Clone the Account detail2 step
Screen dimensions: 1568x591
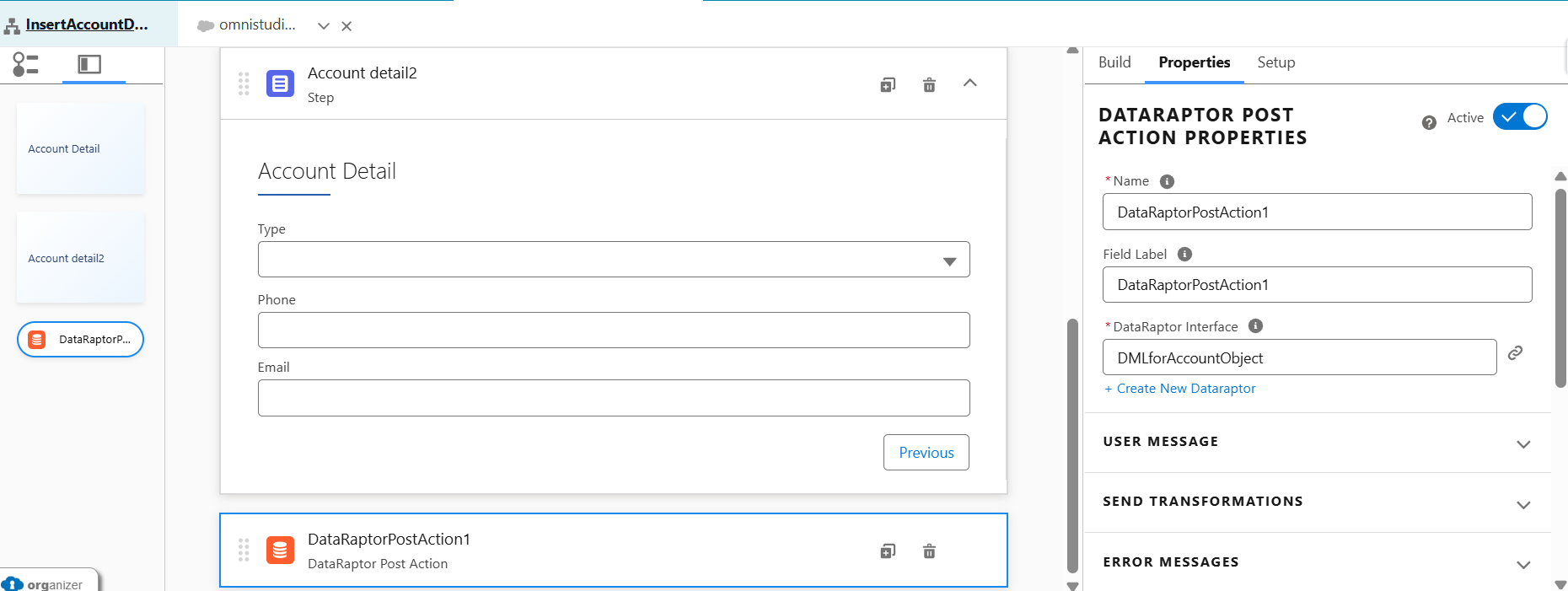[x=888, y=84]
